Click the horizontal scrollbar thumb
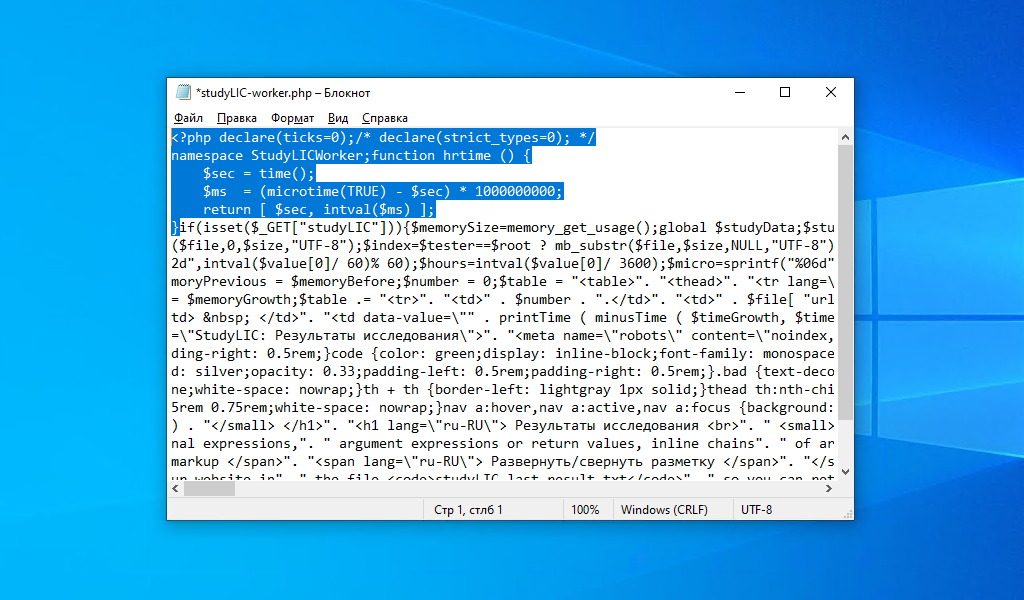The height and width of the screenshot is (600, 1024). [x=209, y=488]
